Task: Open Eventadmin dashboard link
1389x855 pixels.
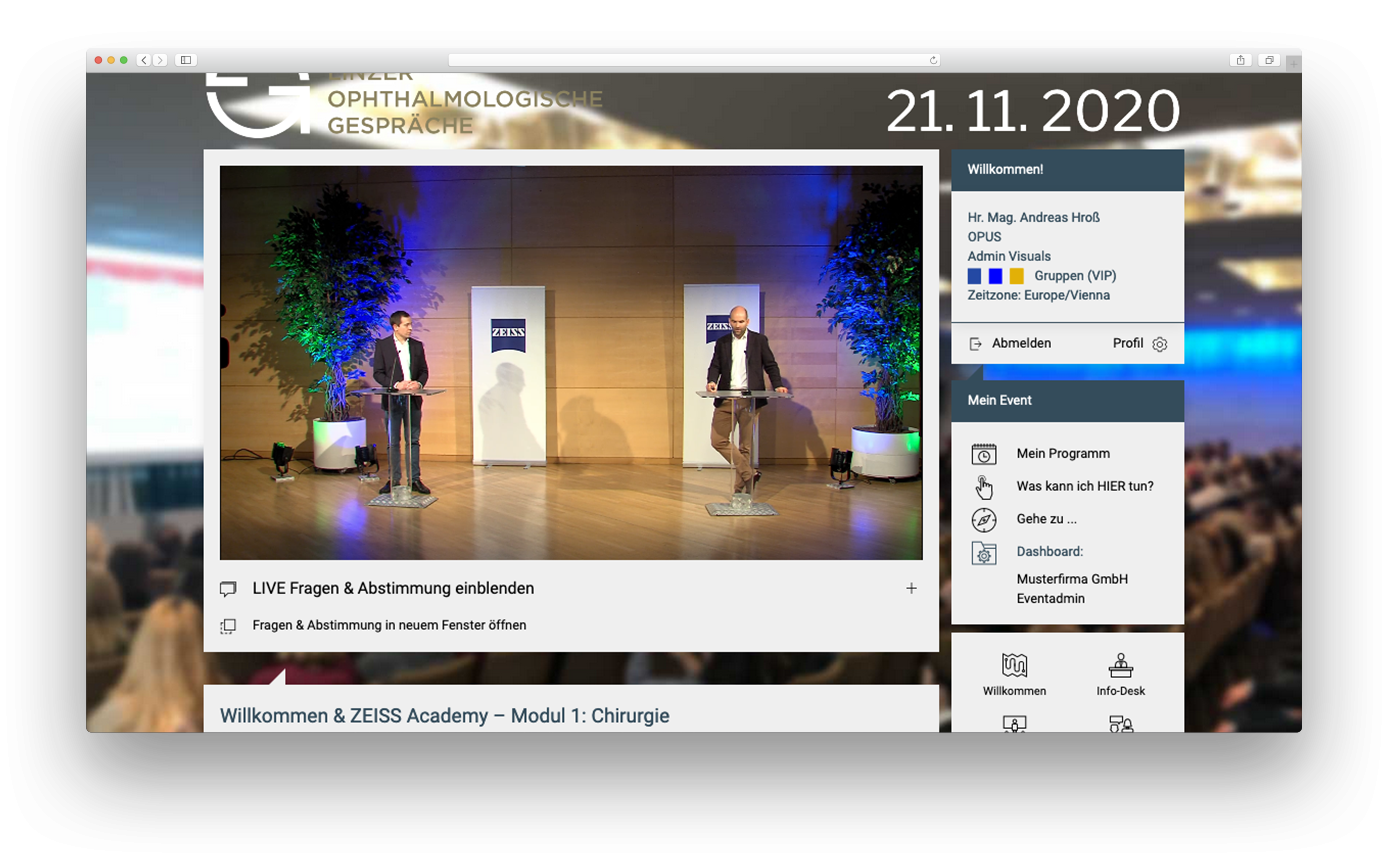Action: click(x=1051, y=599)
